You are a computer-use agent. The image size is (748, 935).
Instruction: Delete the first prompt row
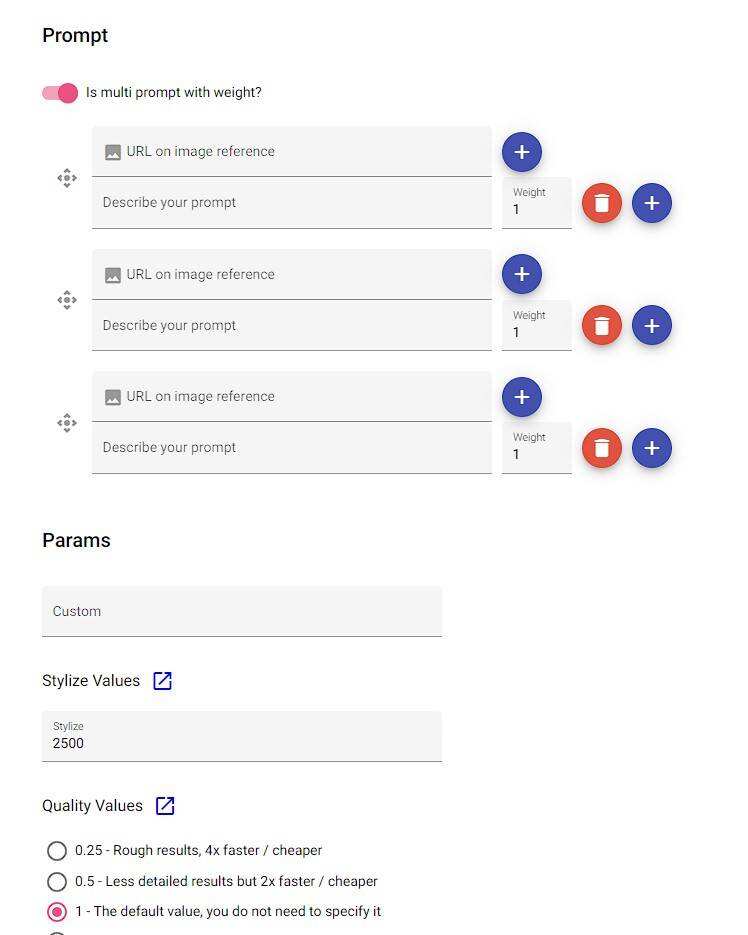pyautogui.click(x=602, y=203)
